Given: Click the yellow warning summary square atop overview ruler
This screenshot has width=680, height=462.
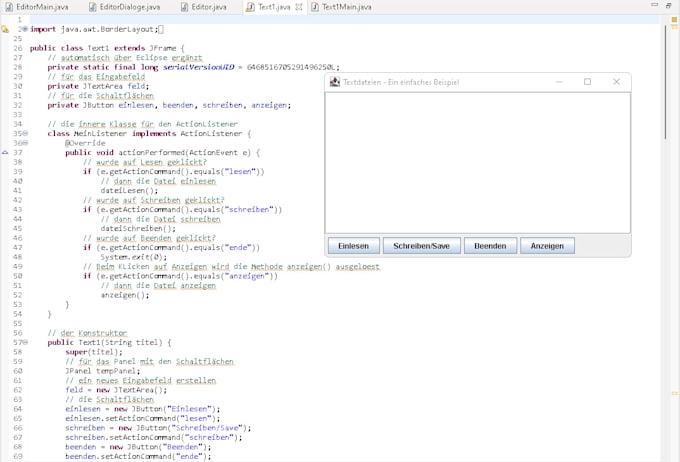Looking at the screenshot, I should [674, 20].
